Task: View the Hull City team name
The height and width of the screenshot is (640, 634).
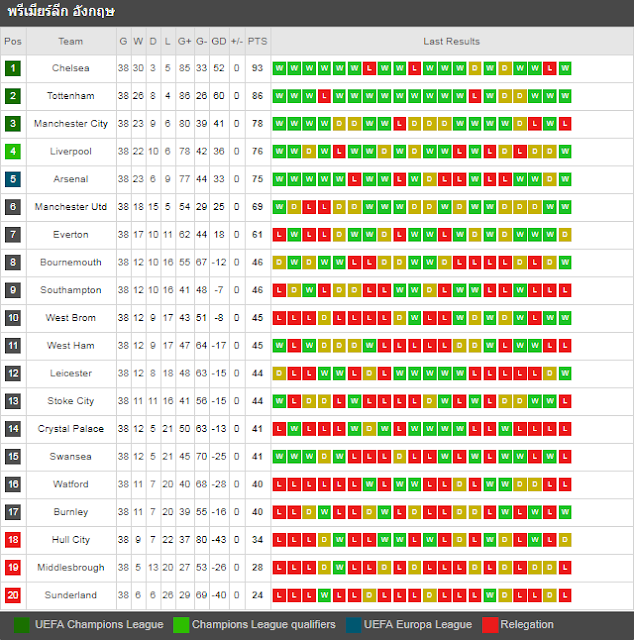Action: 71,540
